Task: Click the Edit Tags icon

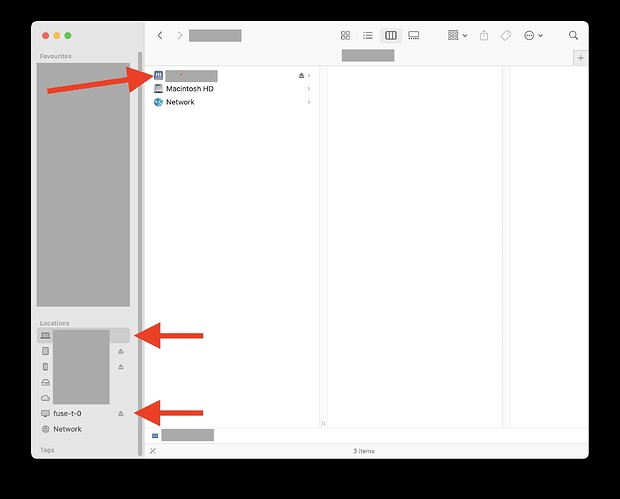Action: coord(506,36)
